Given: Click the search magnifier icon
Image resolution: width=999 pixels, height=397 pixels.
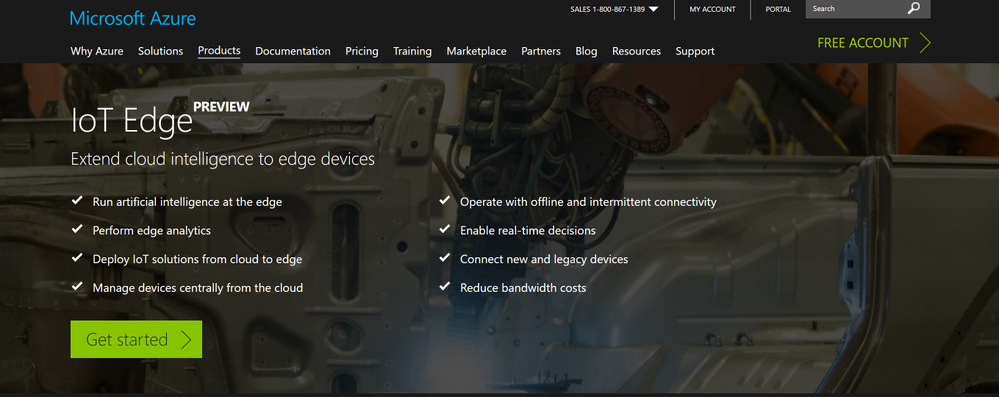Looking at the screenshot, I should click(x=914, y=8).
